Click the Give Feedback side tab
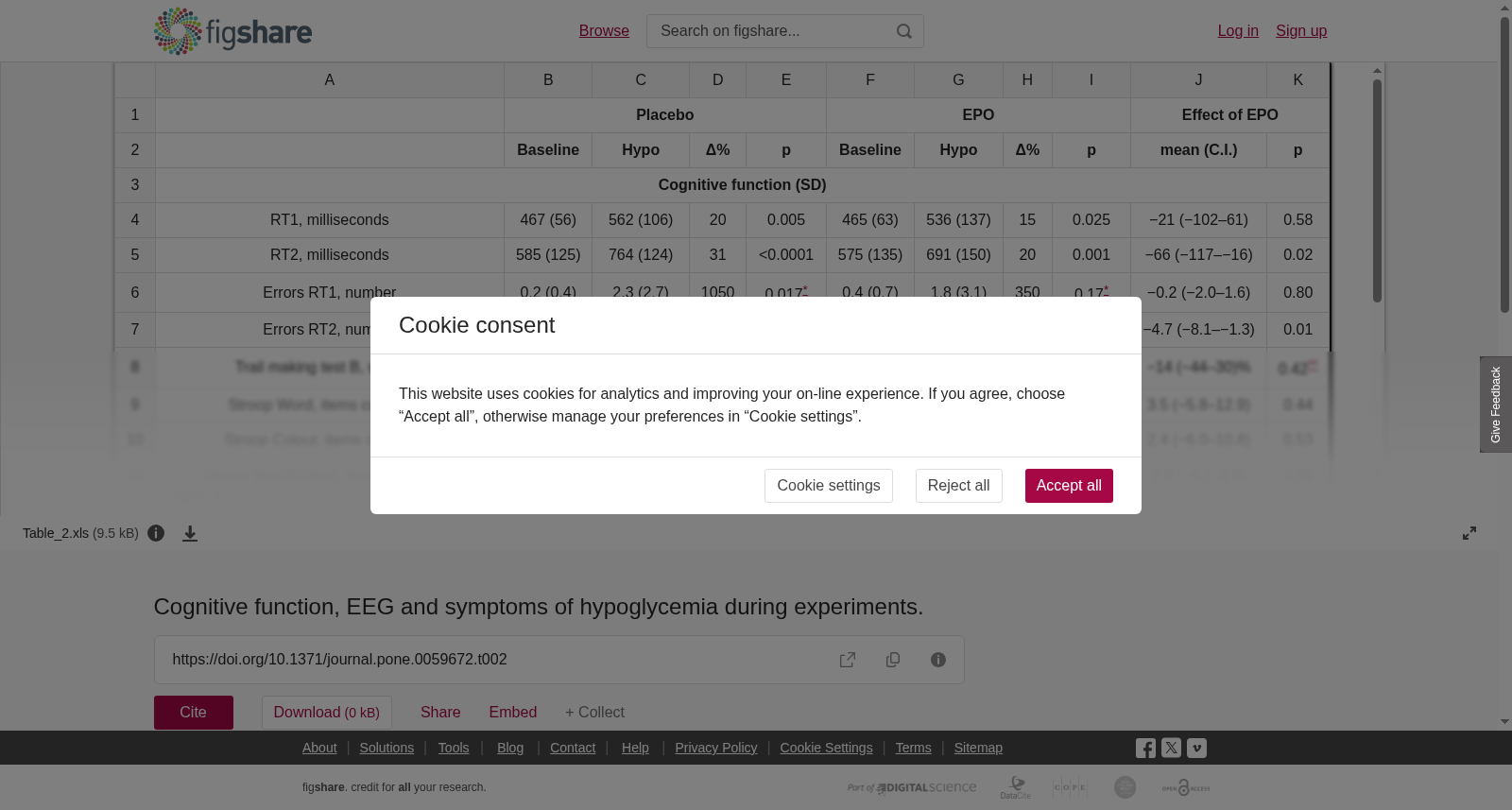This screenshot has height=810, width=1512. [x=1496, y=405]
